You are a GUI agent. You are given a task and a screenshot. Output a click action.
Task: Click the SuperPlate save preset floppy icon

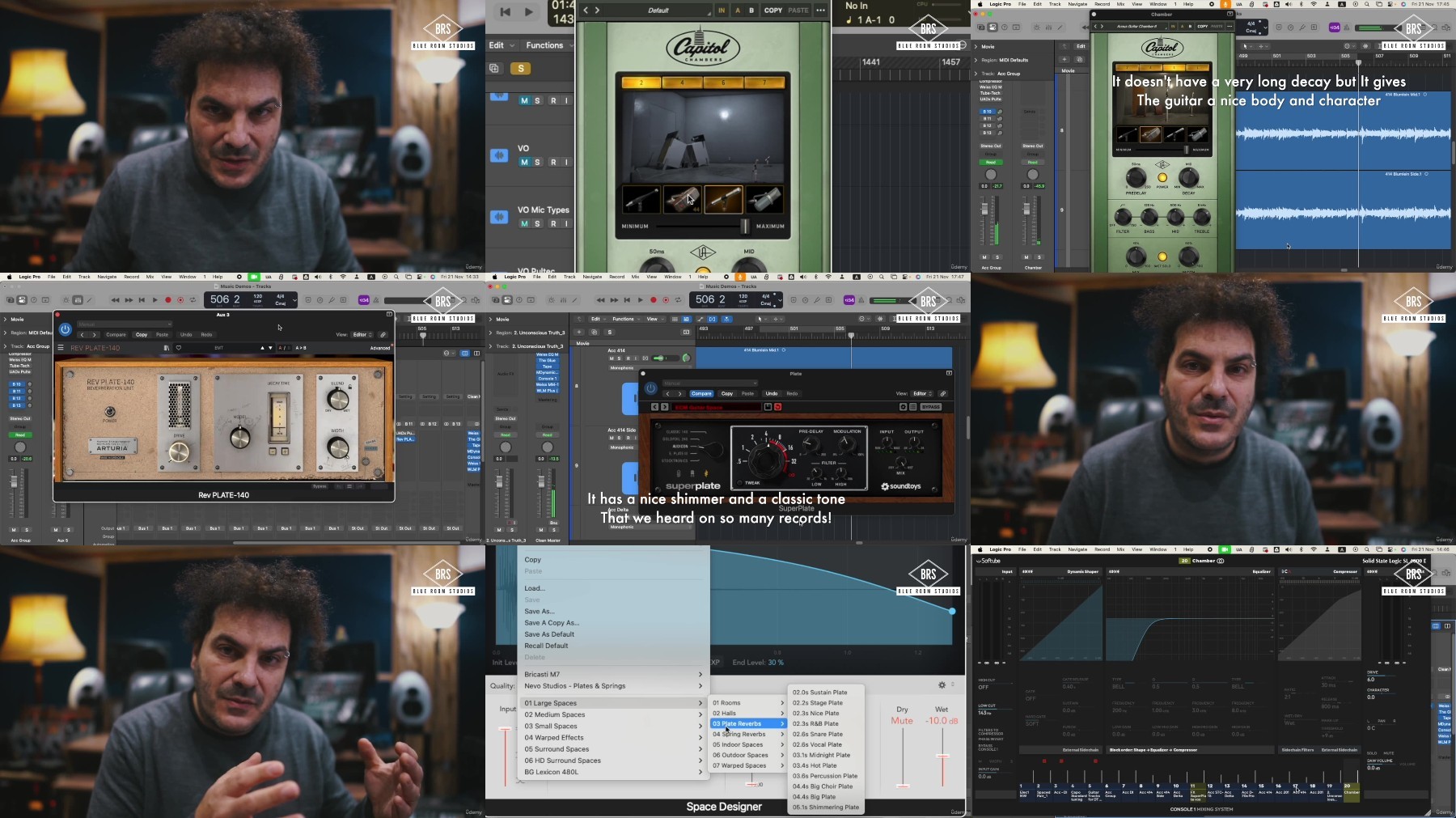click(768, 406)
